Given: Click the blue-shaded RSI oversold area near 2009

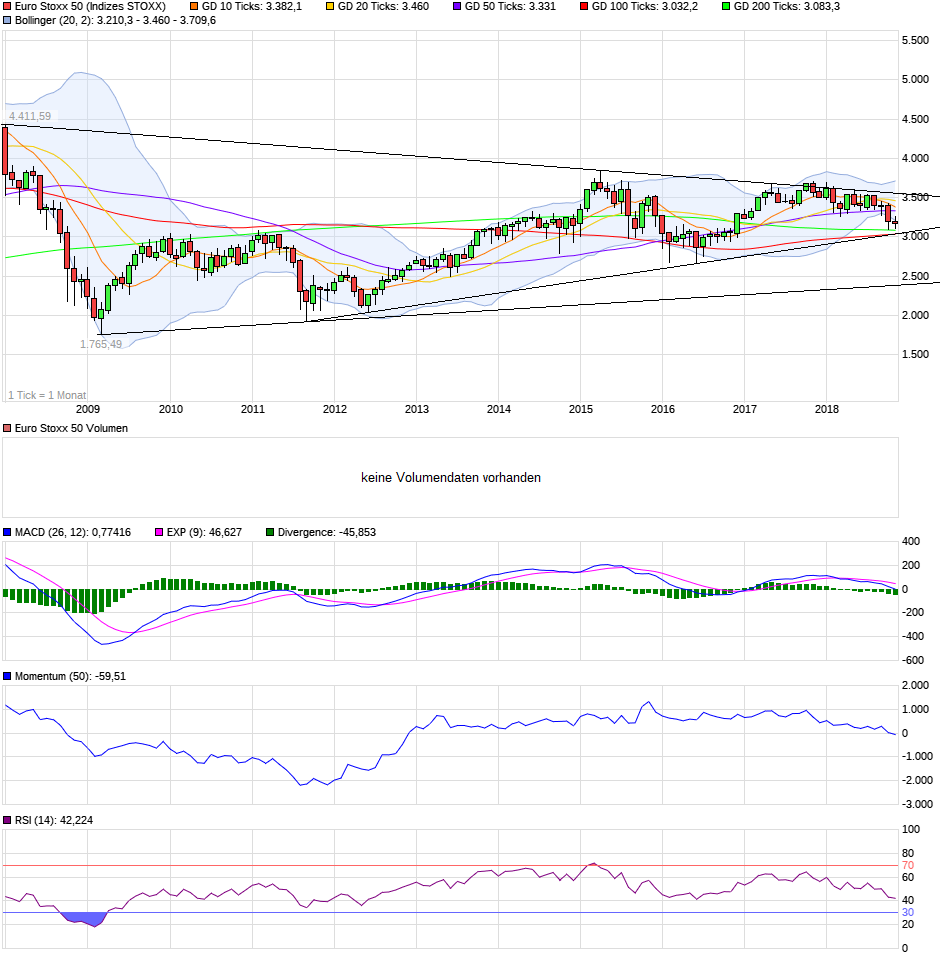Looking at the screenshot, I should (86, 919).
